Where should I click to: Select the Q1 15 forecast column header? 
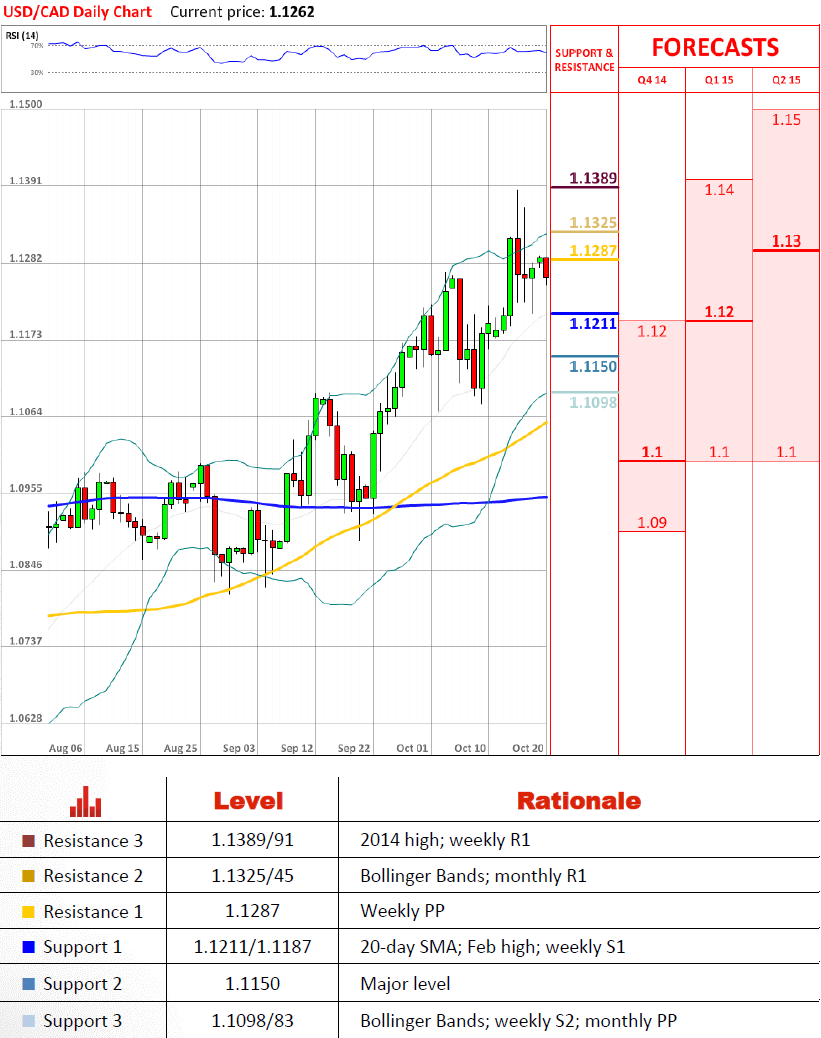pos(719,80)
